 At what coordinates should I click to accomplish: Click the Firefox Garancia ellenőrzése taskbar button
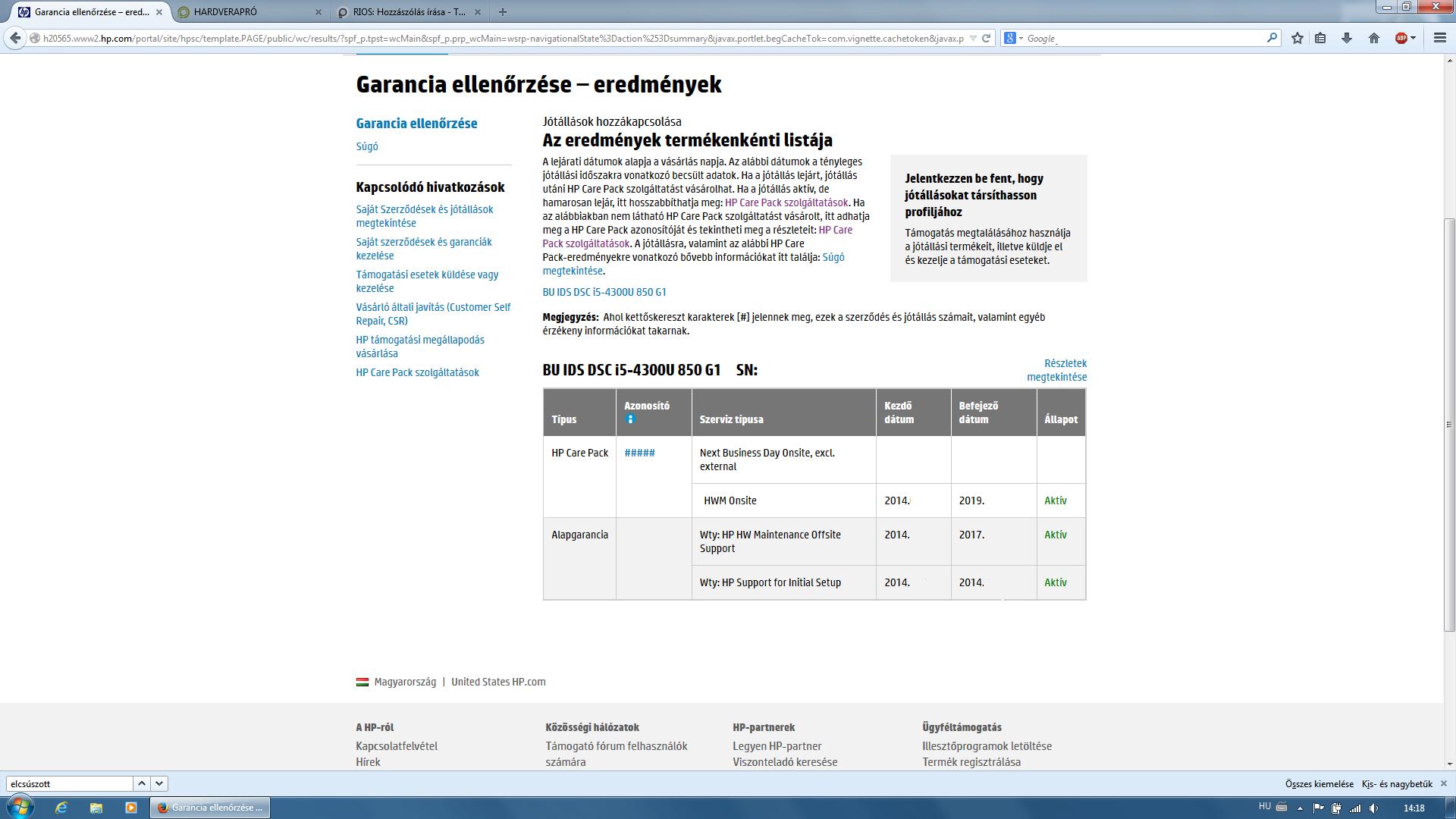[x=210, y=808]
